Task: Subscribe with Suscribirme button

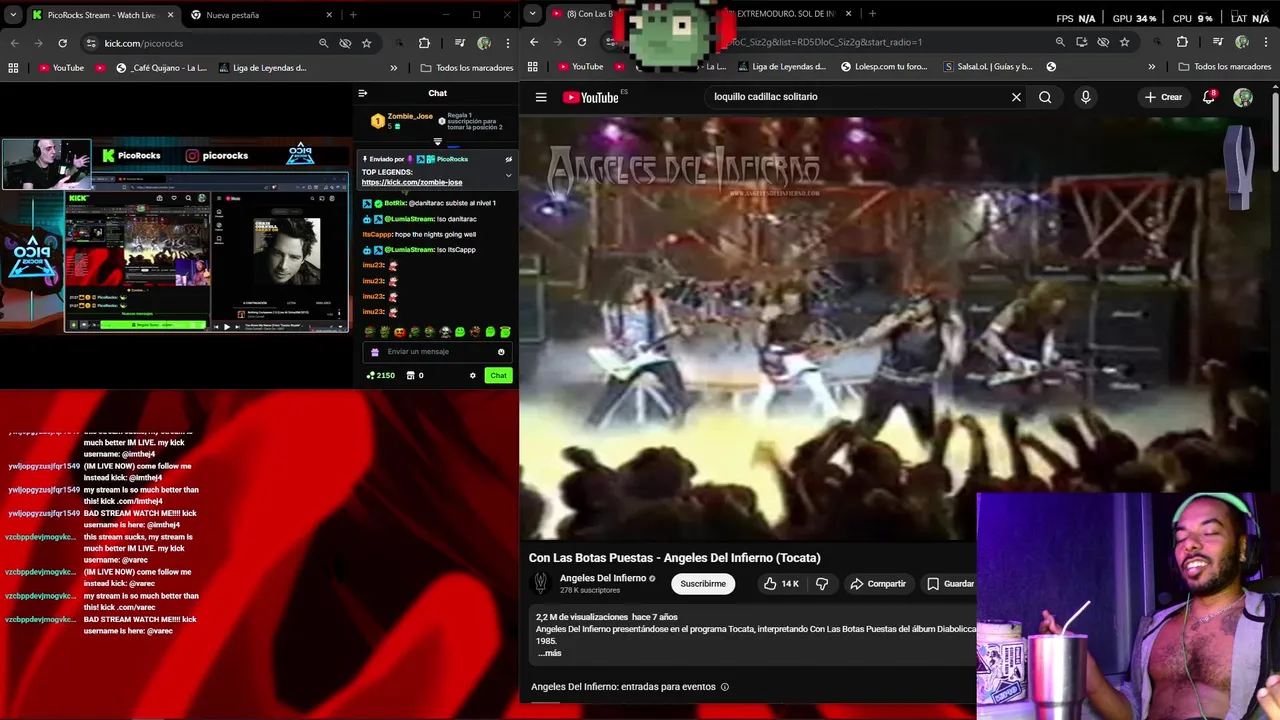Action: pyautogui.click(x=703, y=584)
